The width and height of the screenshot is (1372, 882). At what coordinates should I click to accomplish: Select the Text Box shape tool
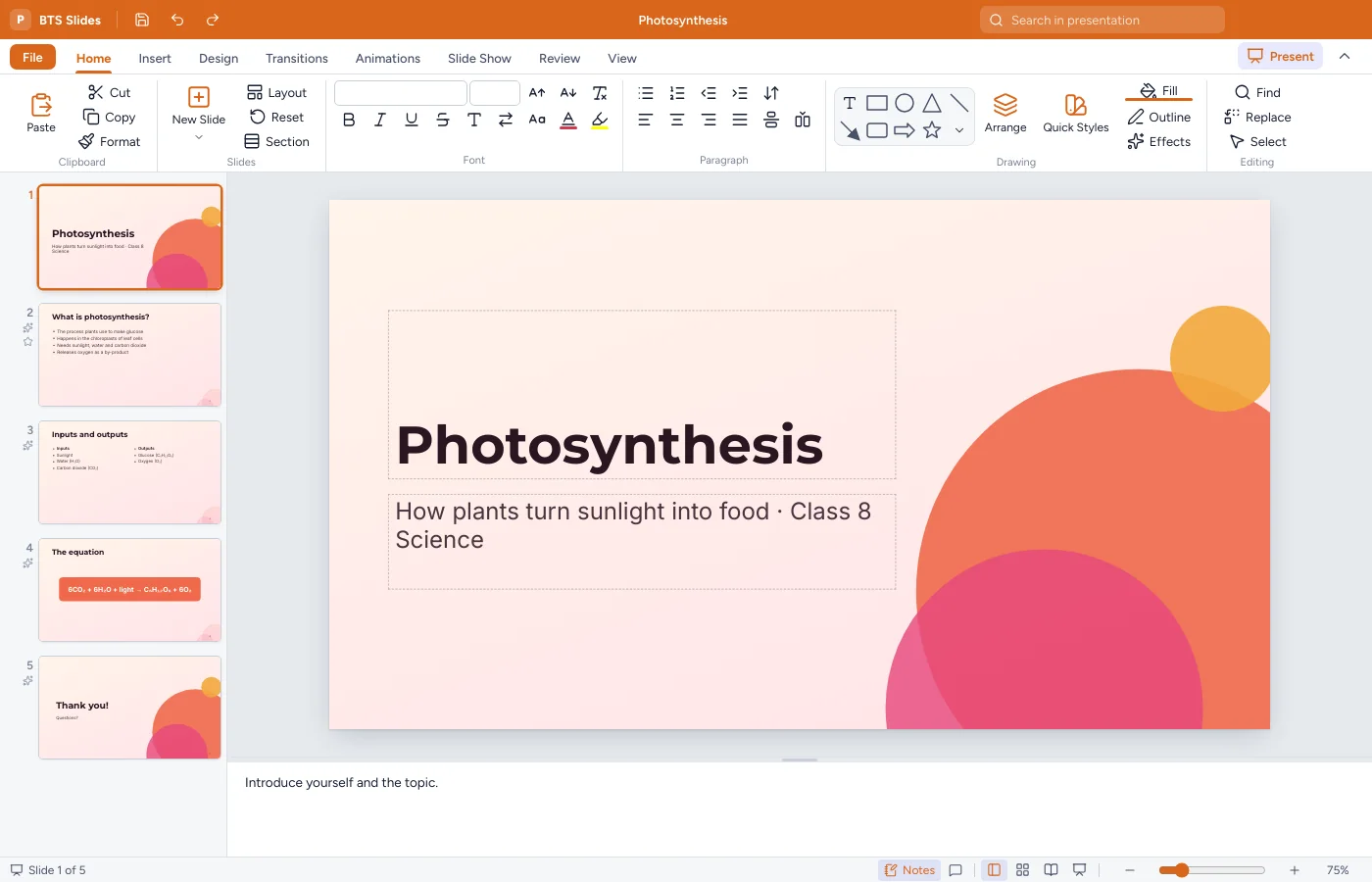pos(850,103)
